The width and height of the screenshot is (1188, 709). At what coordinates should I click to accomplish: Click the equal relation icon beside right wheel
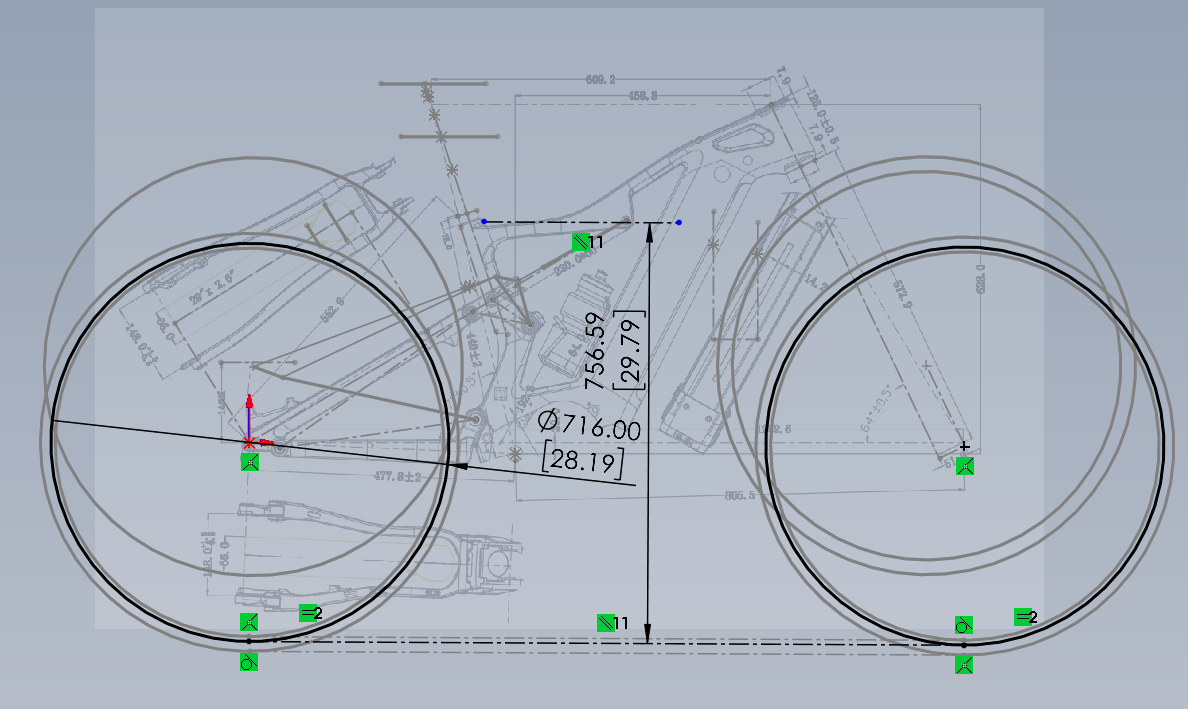(1023, 617)
